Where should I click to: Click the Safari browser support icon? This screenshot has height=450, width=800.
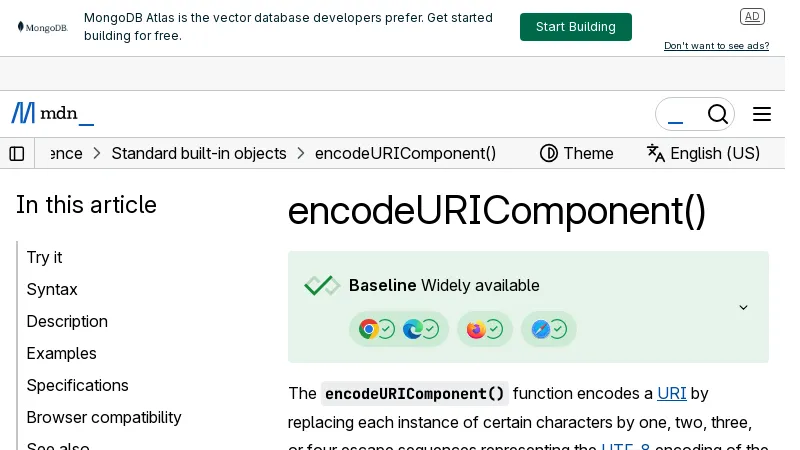pos(541,329)
